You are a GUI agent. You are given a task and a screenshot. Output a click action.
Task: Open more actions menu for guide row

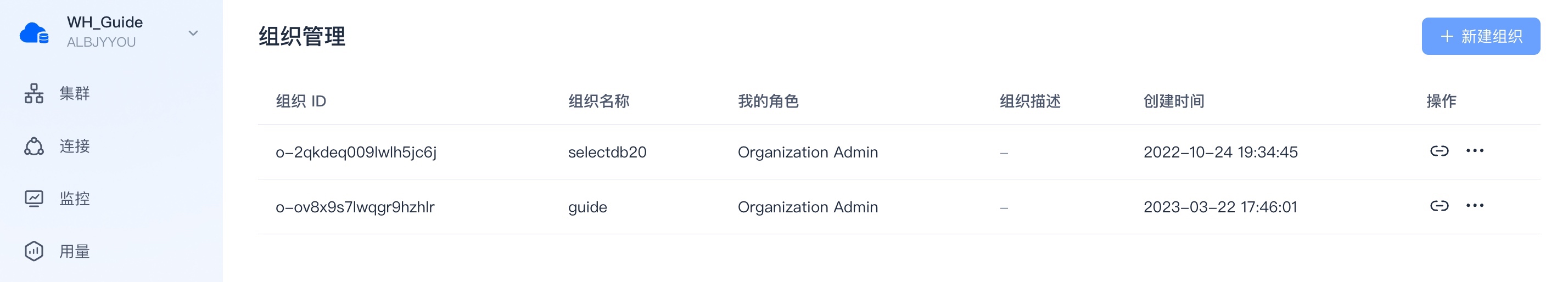(x=1474, y=206)
